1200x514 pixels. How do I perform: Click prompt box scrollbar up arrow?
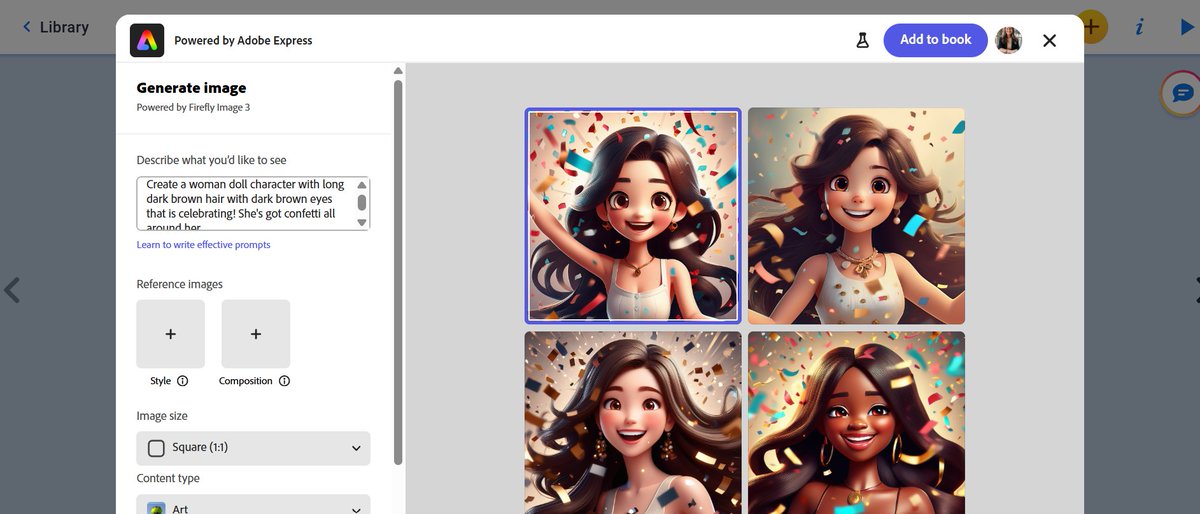362,184
